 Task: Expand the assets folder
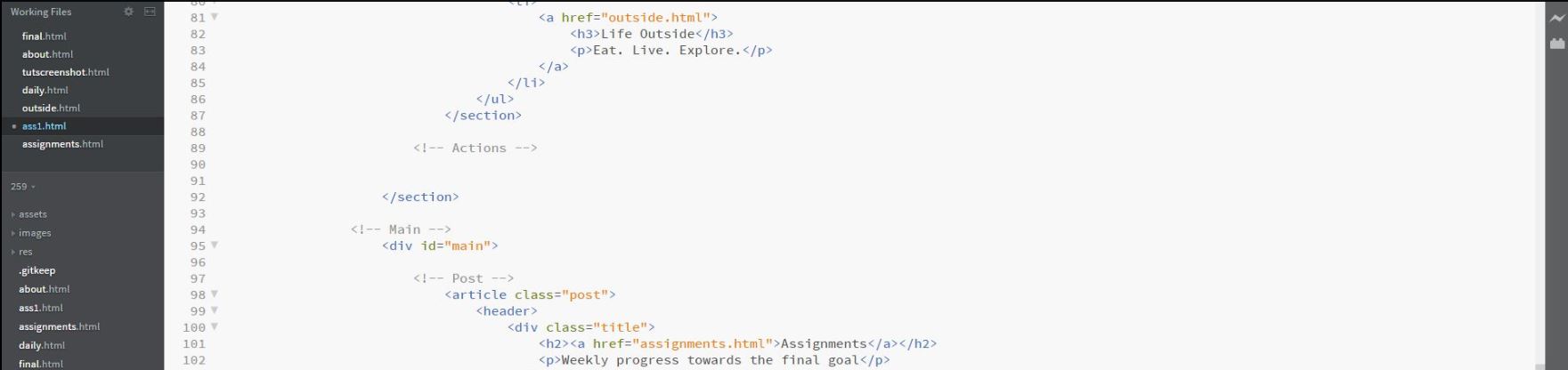pos(28,214)
